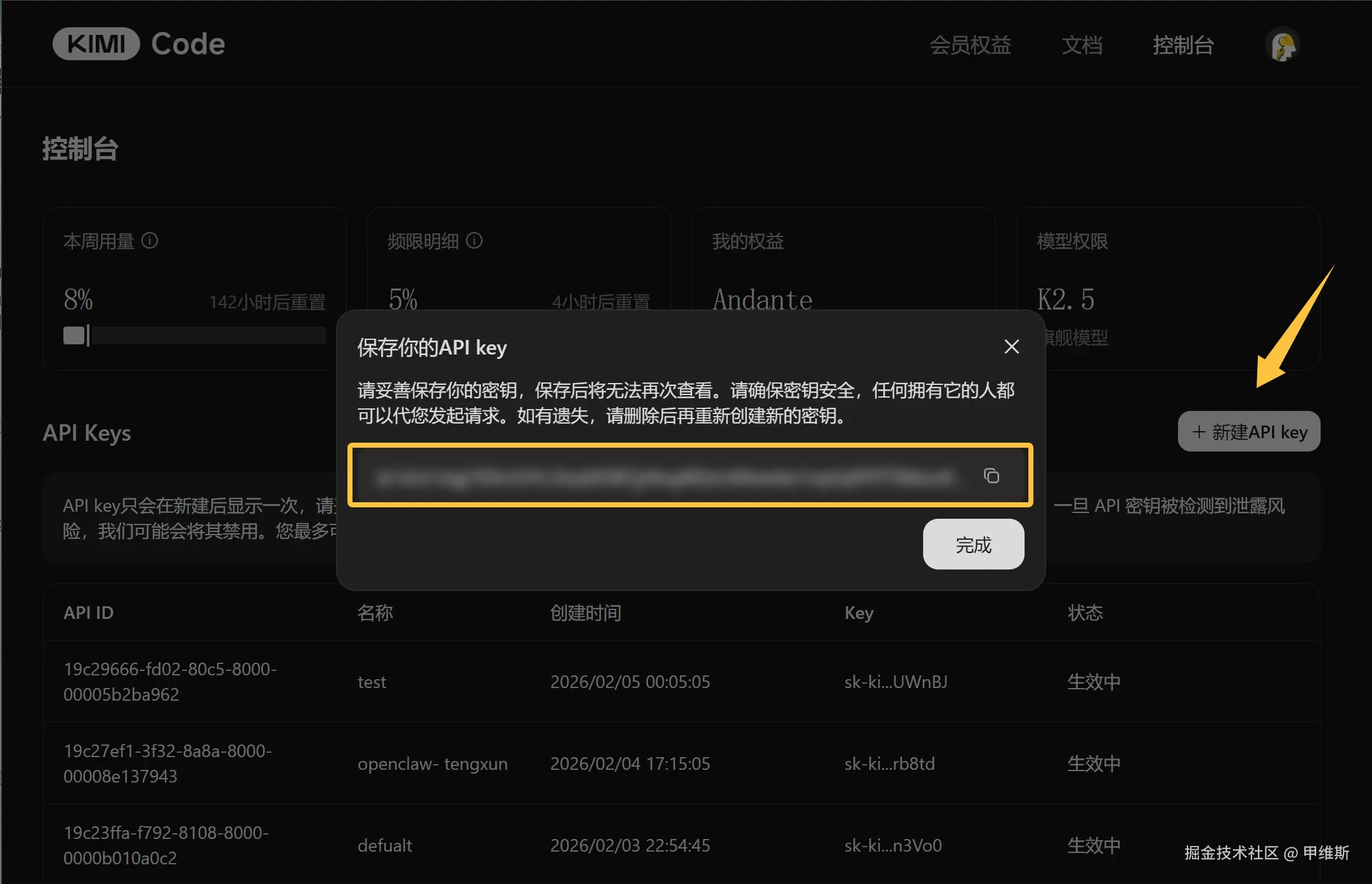
Task: Click info icon next to 本周用量
Action: [150, 241]
